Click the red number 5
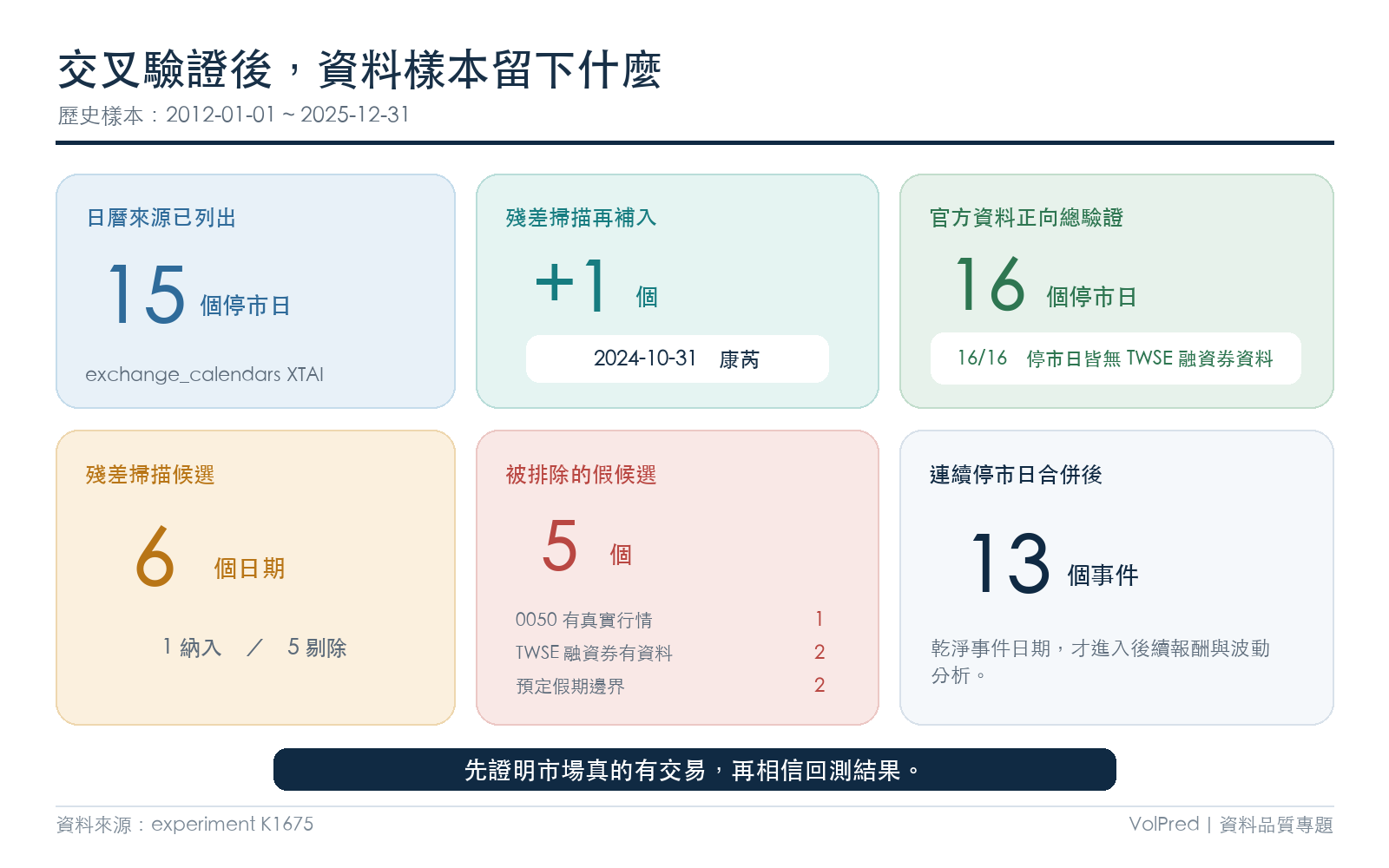 point(560,545)
